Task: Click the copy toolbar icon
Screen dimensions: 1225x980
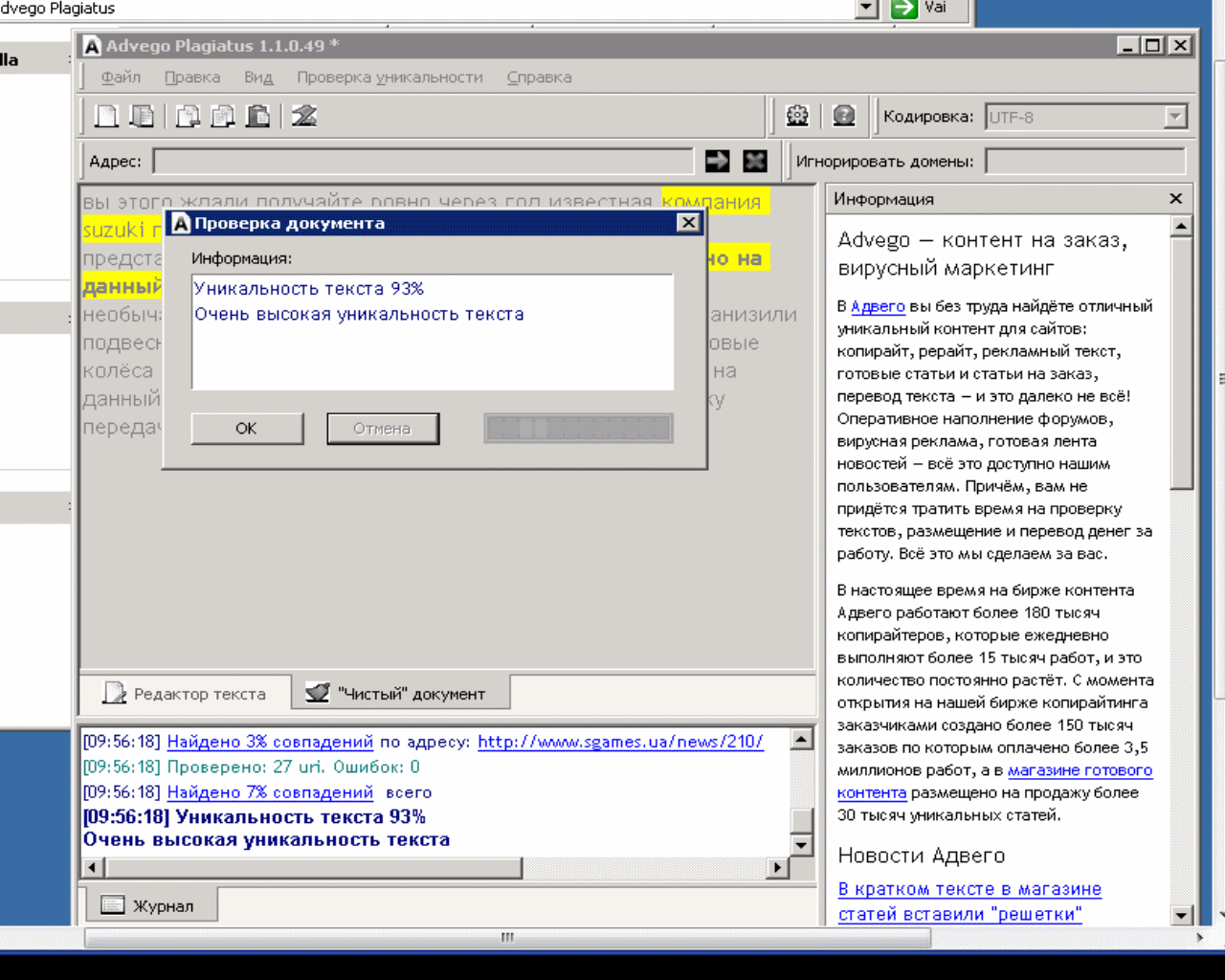Action: point(222,117)
